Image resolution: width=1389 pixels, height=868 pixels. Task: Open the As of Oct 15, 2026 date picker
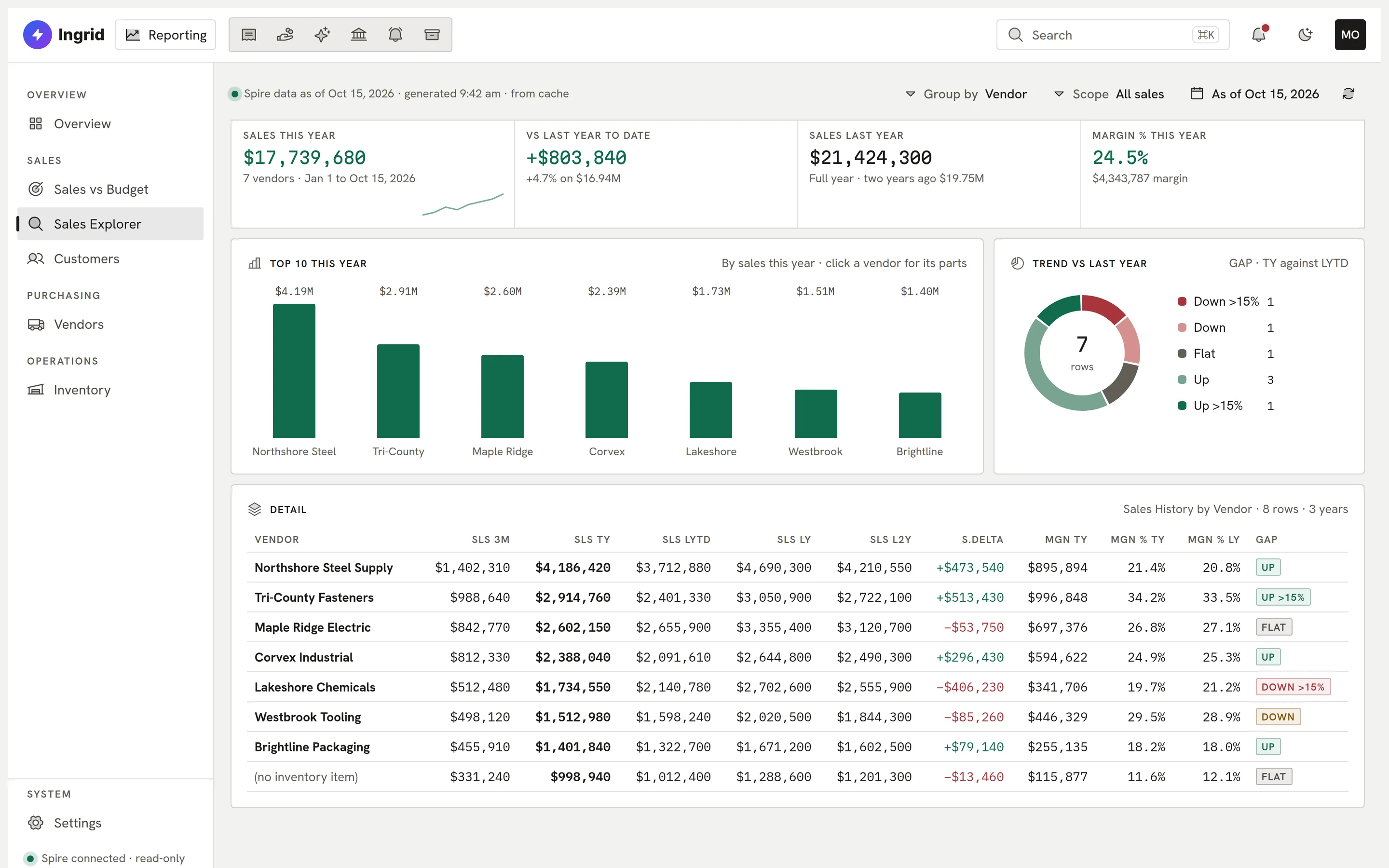(x=1255, y=94)
